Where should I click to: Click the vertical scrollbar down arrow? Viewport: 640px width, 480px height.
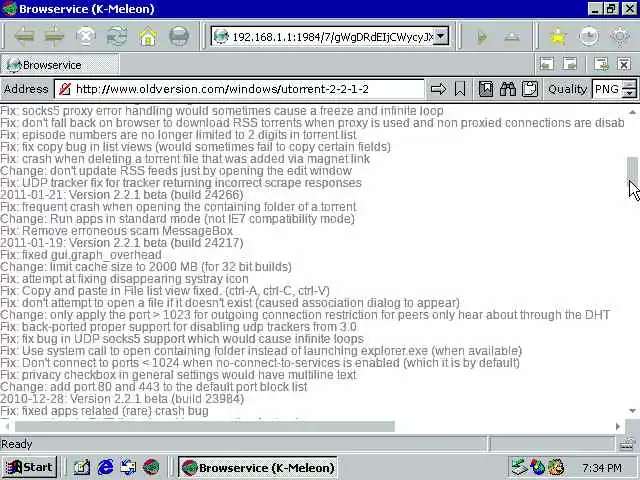tap(632, 411)
